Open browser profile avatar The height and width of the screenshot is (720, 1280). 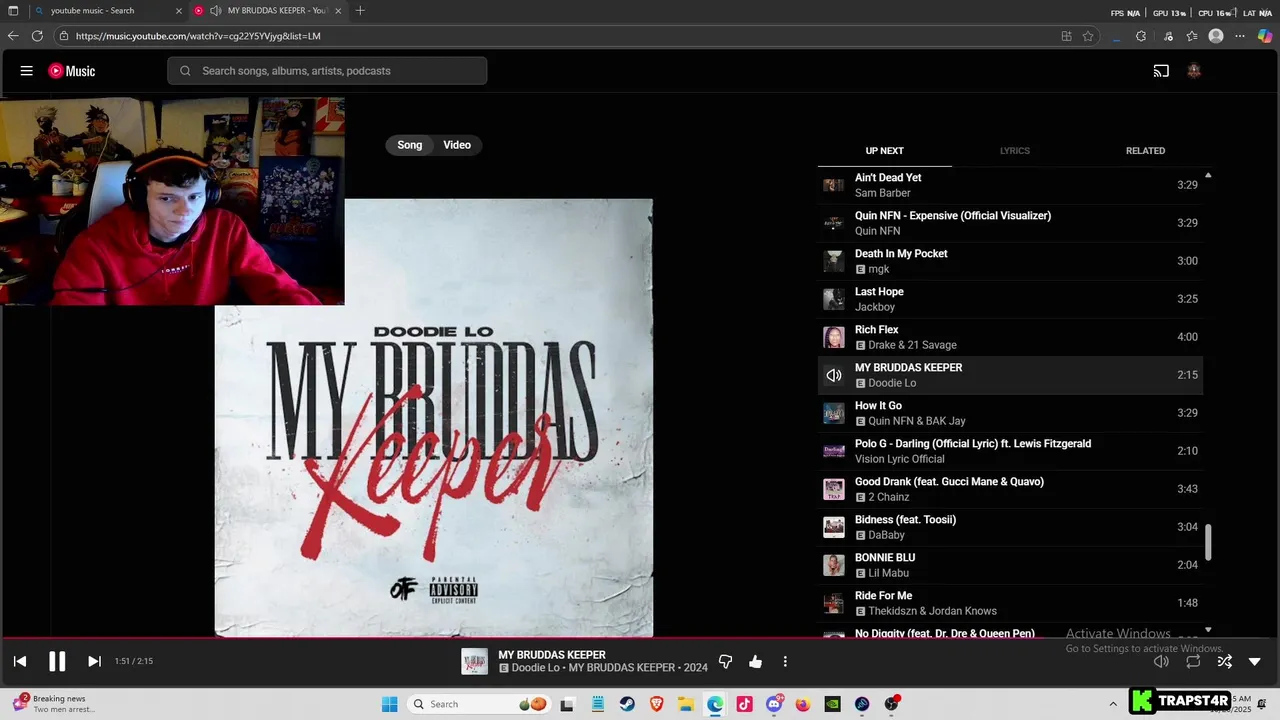pyautogui.click(x=1216, y=36)
